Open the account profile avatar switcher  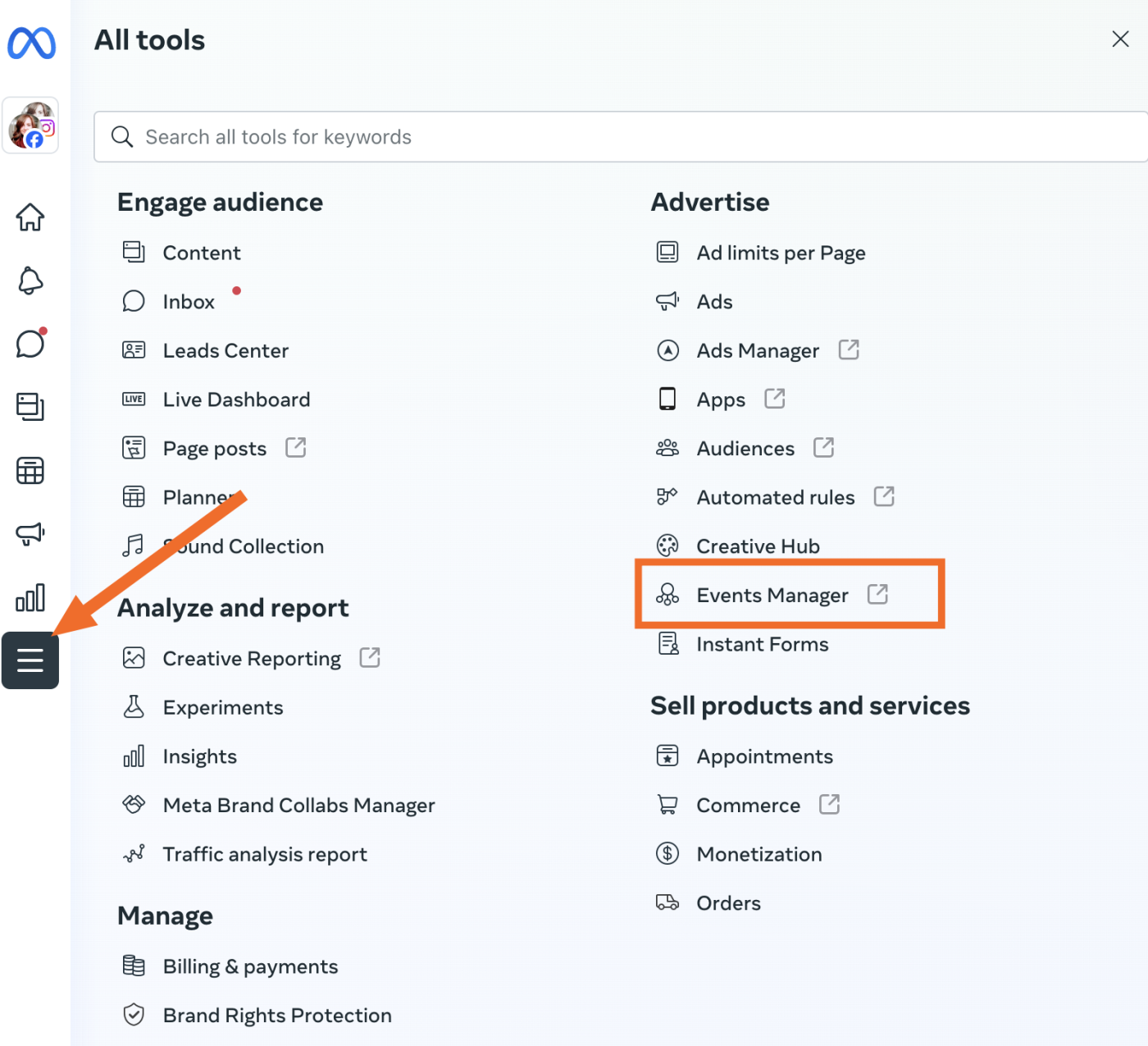pos(30,126)
